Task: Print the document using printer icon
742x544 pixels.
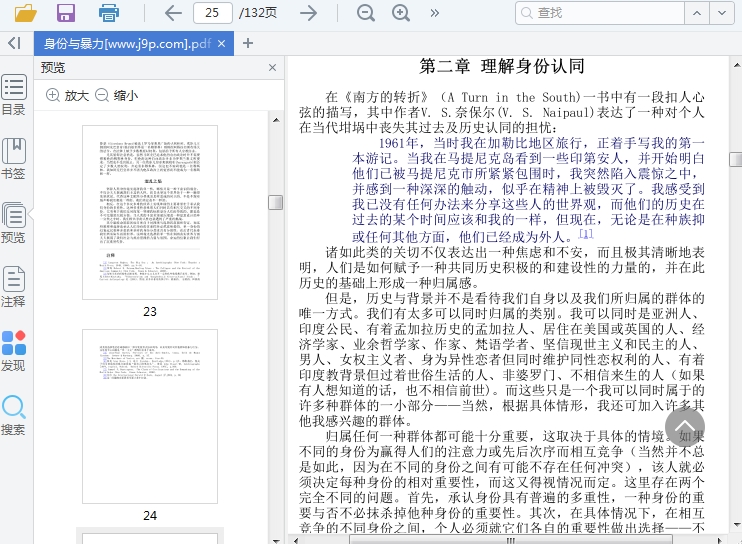Action: (109, 13)
